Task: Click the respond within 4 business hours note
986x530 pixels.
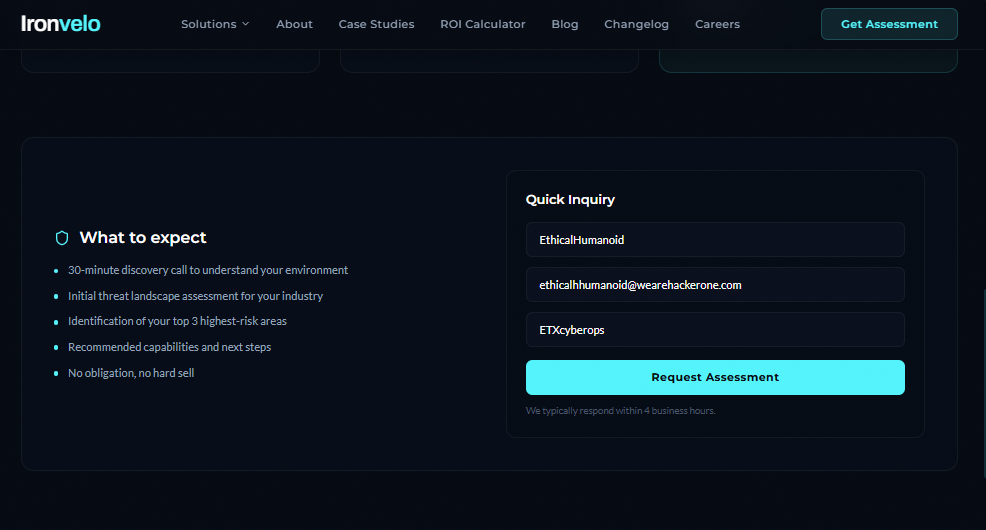Action: tap(620, 411)
